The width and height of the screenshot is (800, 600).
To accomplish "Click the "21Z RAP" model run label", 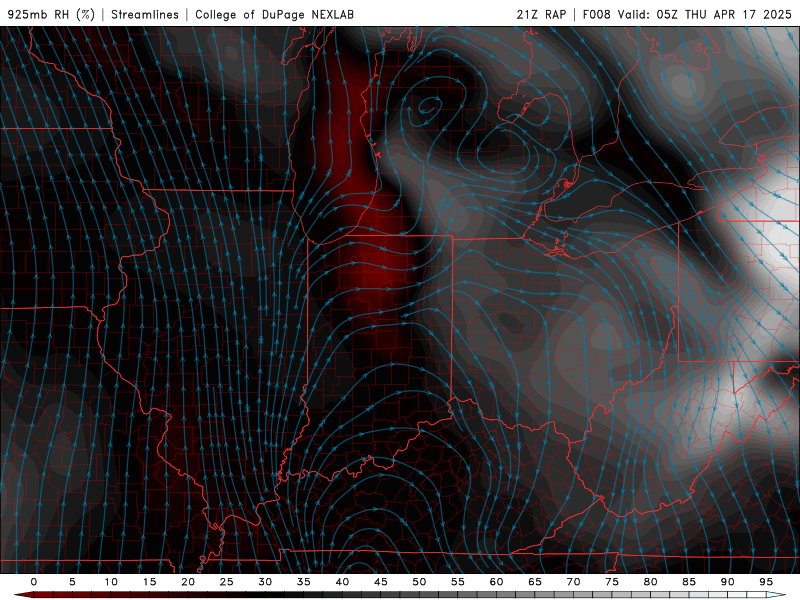I will click(x=541, y=14).
